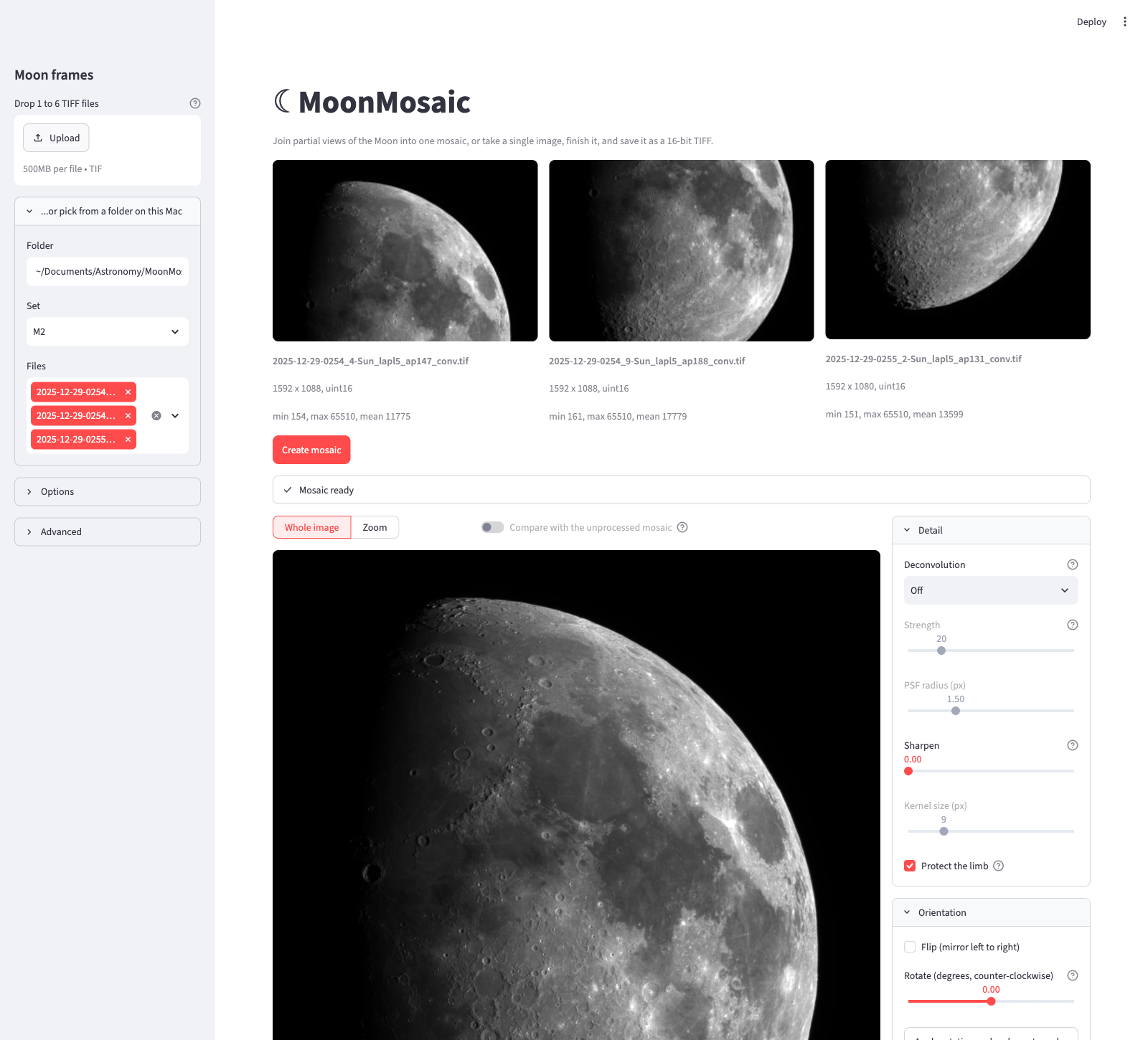
Task: Select text 'min 154, max 65510, mean 11775'
Action: pyautogui.click(x=342, y=416)
